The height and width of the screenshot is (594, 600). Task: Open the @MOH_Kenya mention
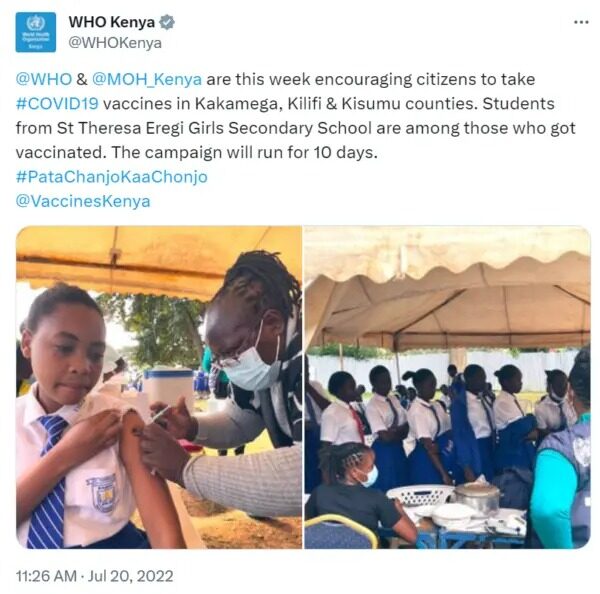pos(147,79)
